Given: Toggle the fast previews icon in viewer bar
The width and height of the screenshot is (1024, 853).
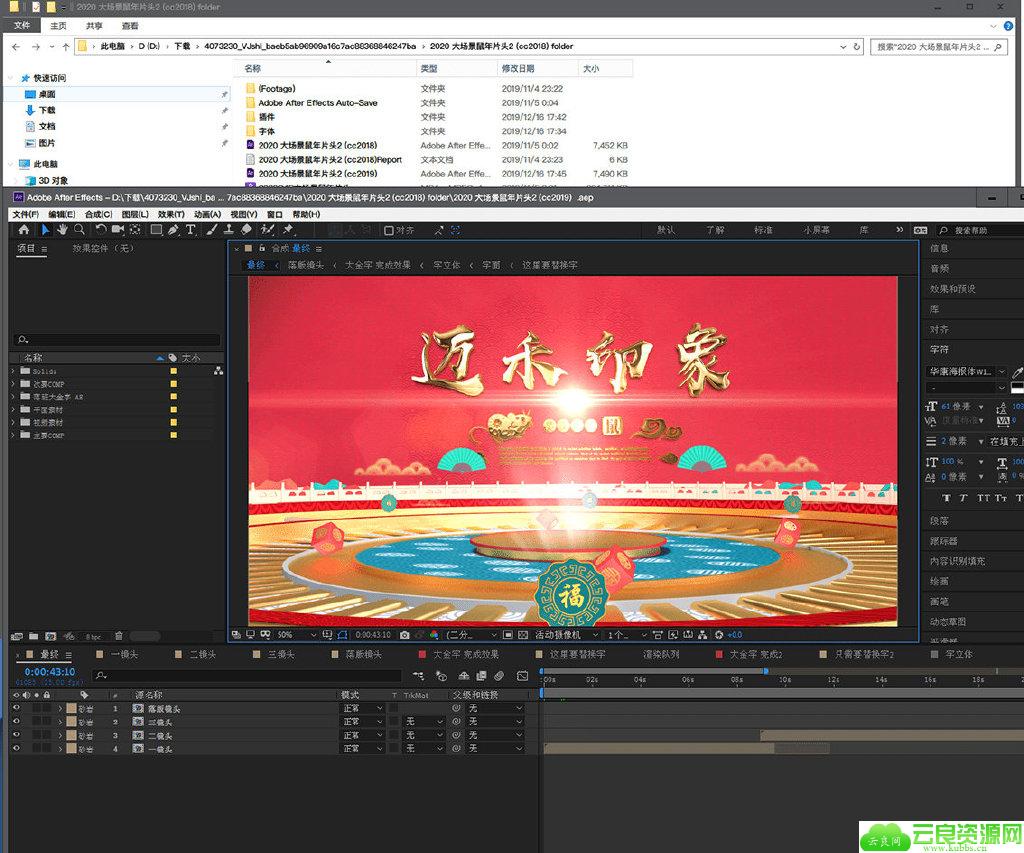Looking at the screenshot, I should click(x=671, y=635).
